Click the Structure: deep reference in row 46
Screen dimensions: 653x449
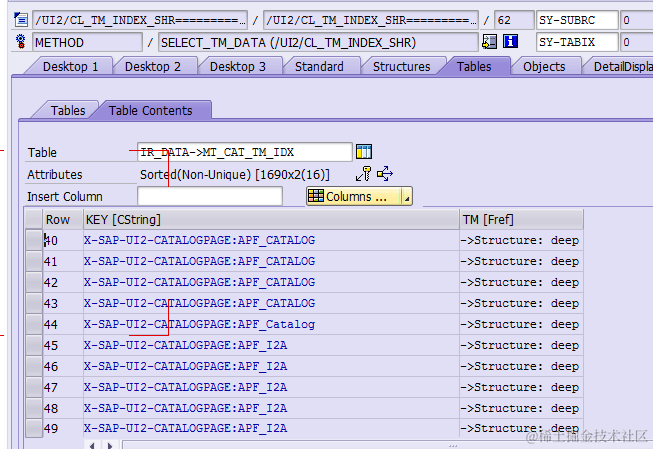pos(520,366)
